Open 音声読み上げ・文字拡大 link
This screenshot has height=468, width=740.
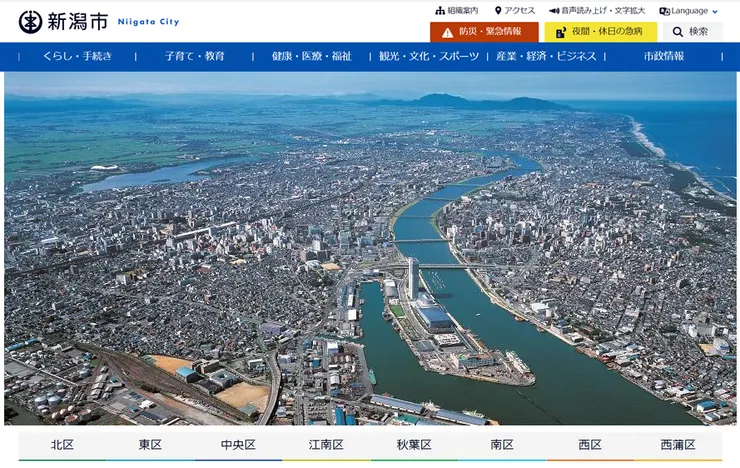[603, 10]
